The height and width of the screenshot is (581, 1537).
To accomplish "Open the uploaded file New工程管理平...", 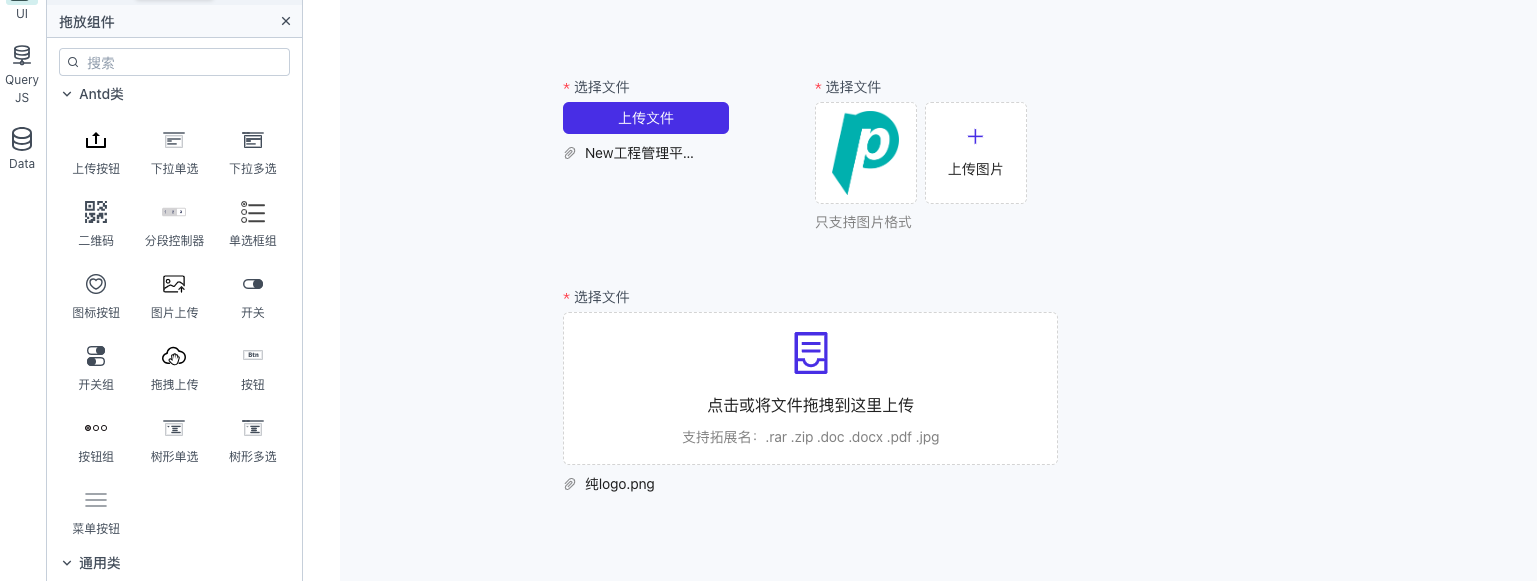I will point(639,153).
